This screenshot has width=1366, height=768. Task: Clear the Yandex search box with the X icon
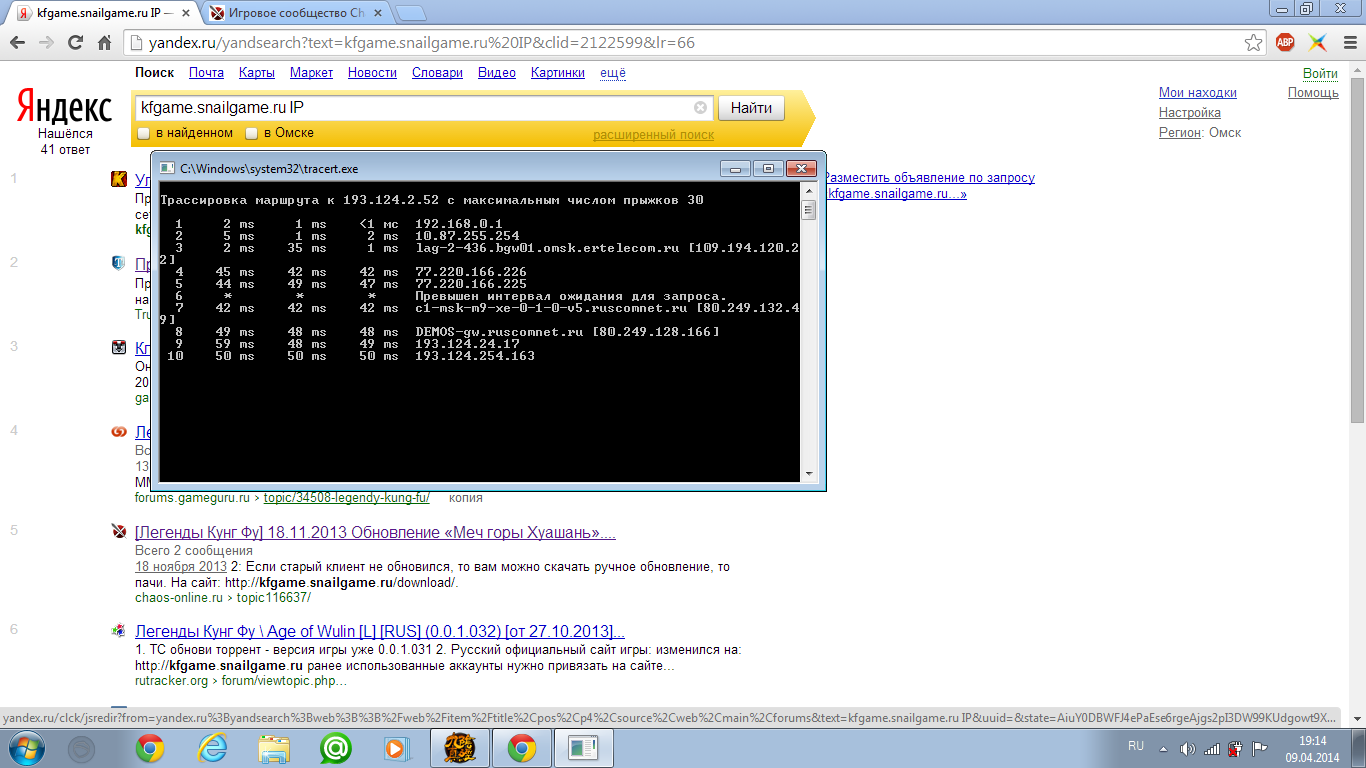[x=700, y=108]
